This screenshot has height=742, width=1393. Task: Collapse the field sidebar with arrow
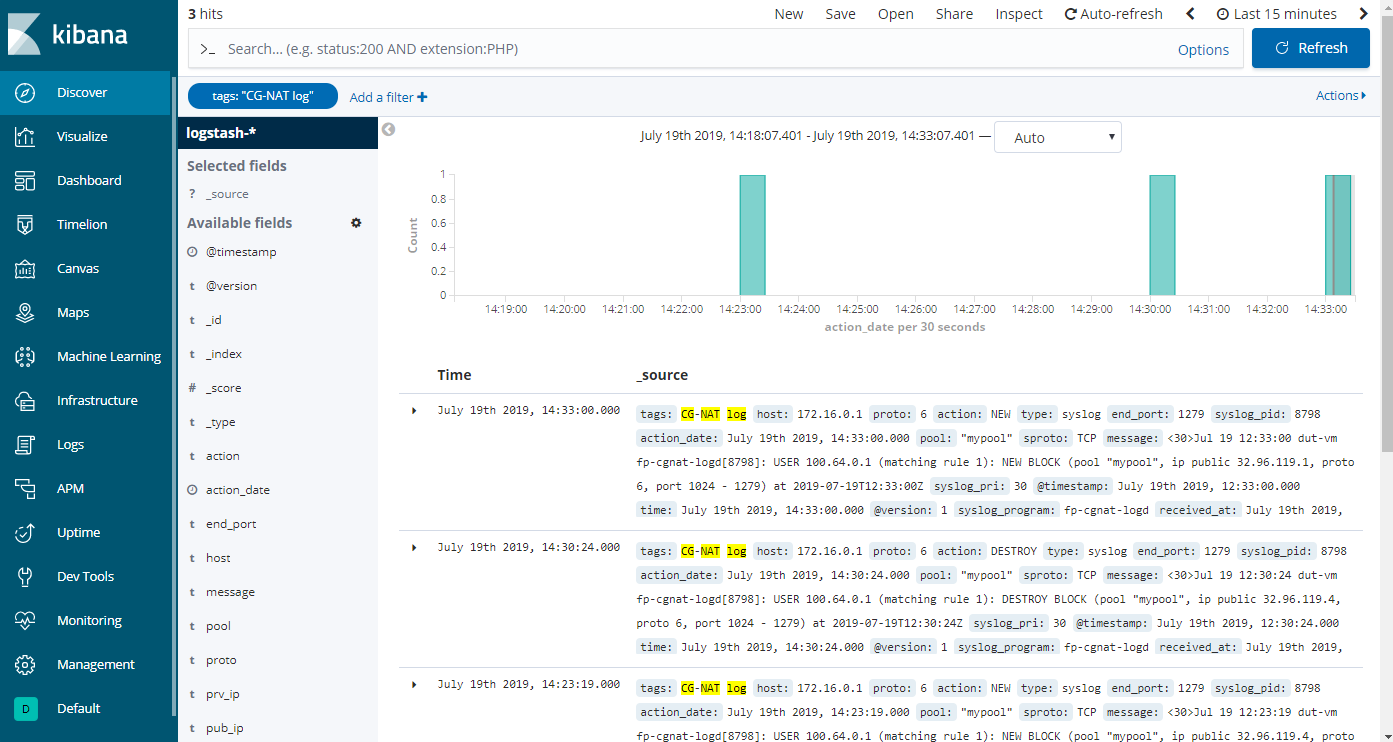[x=389, y=129]
